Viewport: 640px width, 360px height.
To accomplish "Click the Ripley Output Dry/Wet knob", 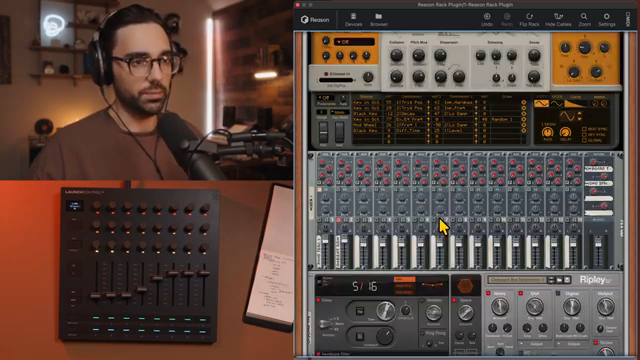I will 605,307.
